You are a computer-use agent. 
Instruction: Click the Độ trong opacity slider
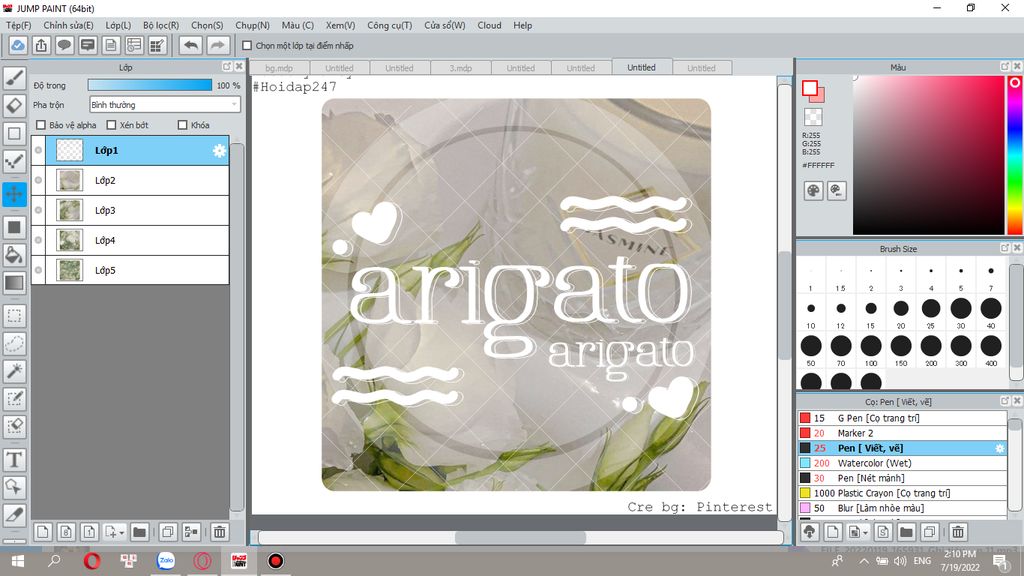click(150, 85)
